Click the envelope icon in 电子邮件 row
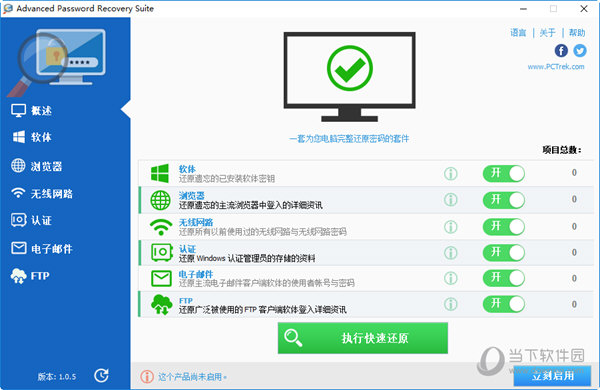The width and height of the screenshot is (600, 390). 161,279
